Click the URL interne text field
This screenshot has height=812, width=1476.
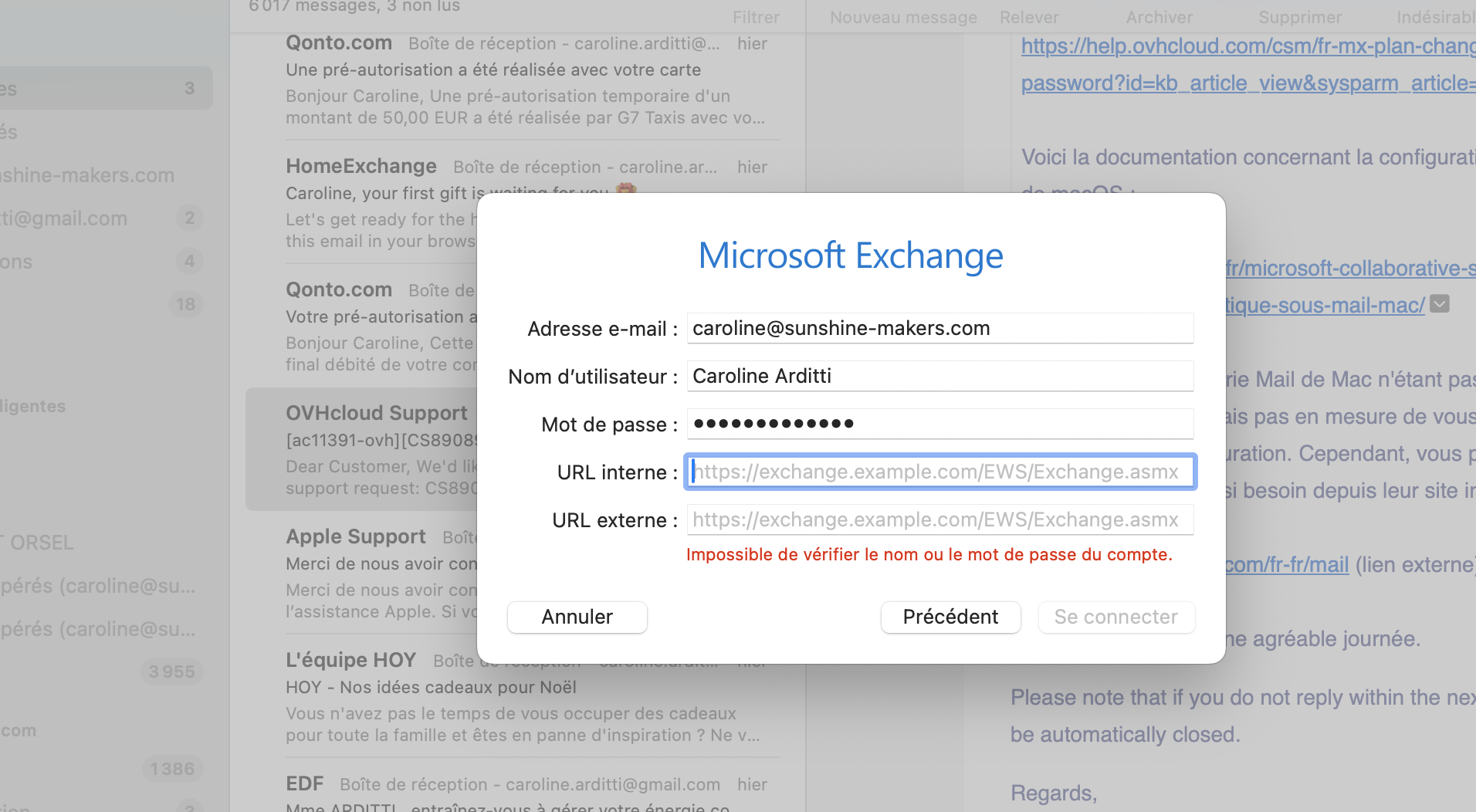pyautogui.click(x=939, y=472)
